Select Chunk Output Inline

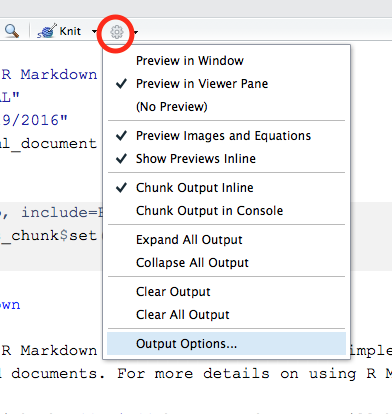226,188
